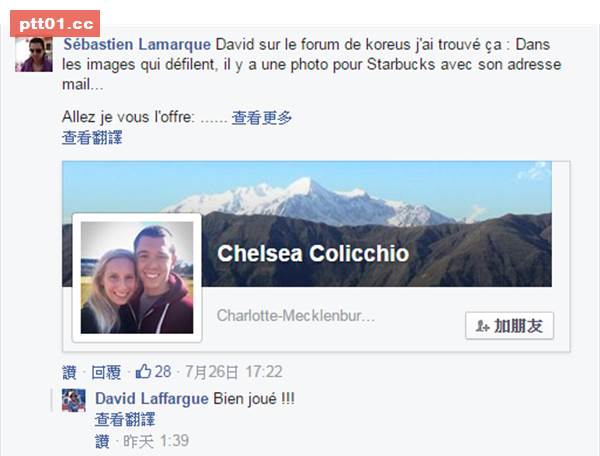Image resolution: width=600 pixels, height=456 pixels.
Task: Open Sébastien Lamarque name link
Action: point(137,44)
